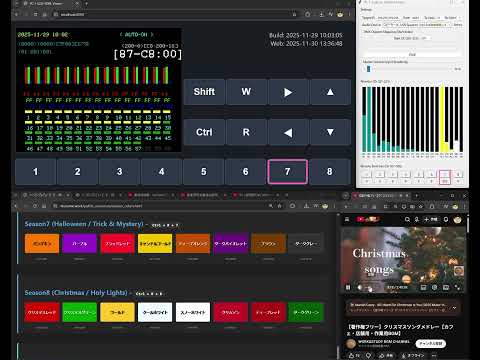
Task: Click the YouTube share button
Action: [386, 356]
